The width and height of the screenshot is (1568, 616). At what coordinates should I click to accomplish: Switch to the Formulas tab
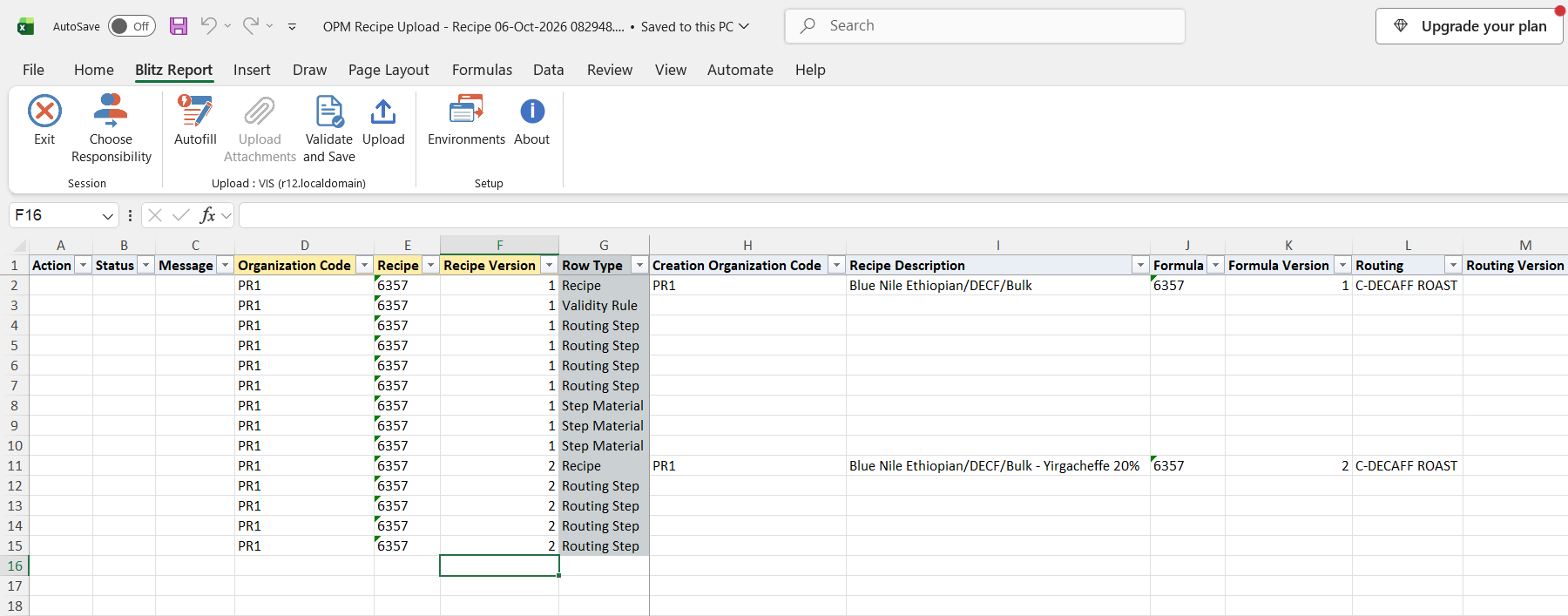click(x=482, y=70)
